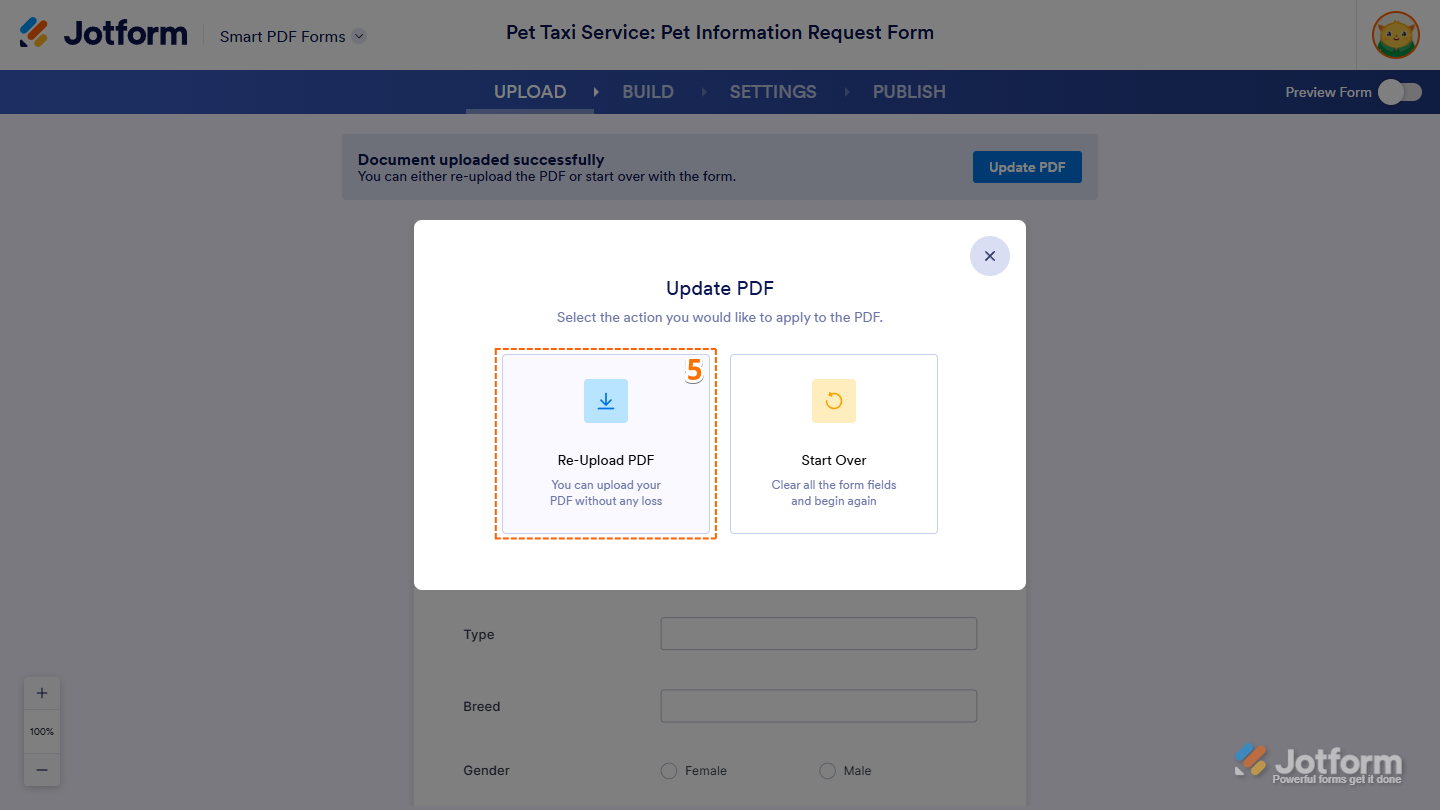Click the Type input field

pos(818,634)
